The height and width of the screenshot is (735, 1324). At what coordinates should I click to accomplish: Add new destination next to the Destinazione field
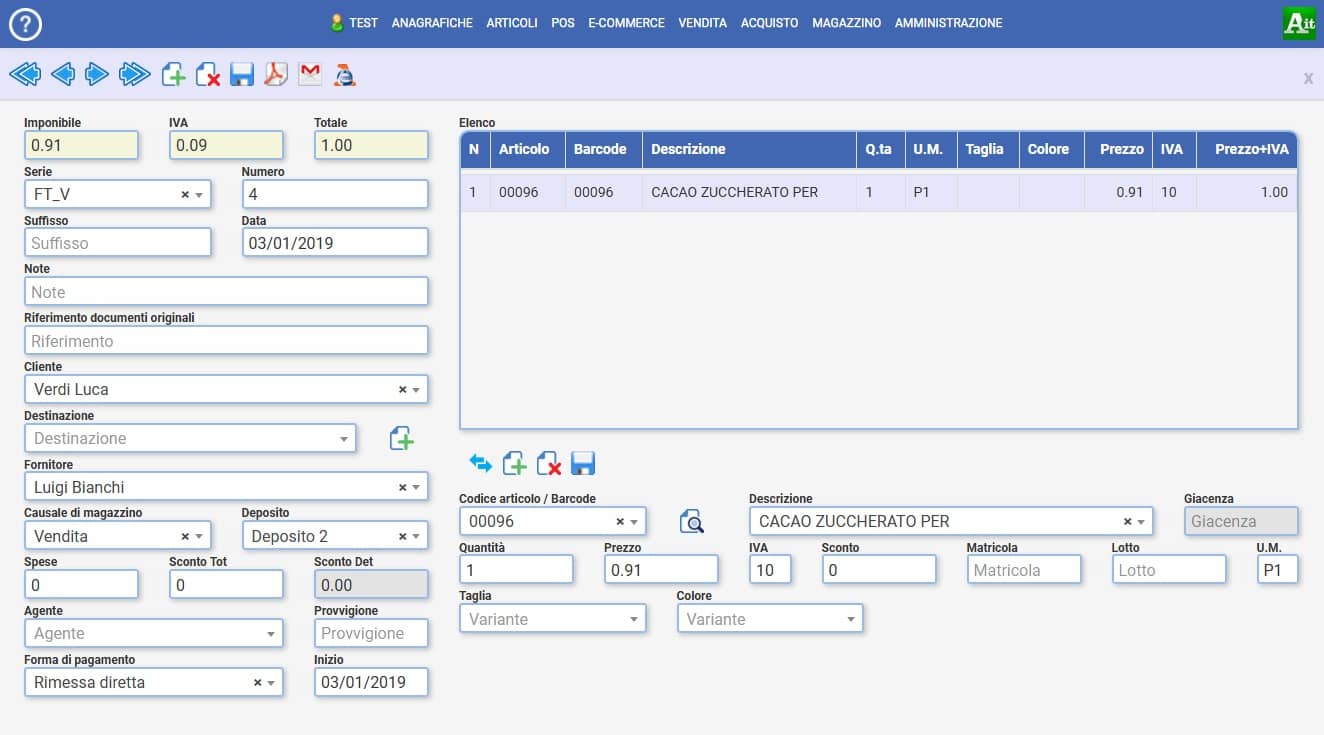(x=401, y=438)
